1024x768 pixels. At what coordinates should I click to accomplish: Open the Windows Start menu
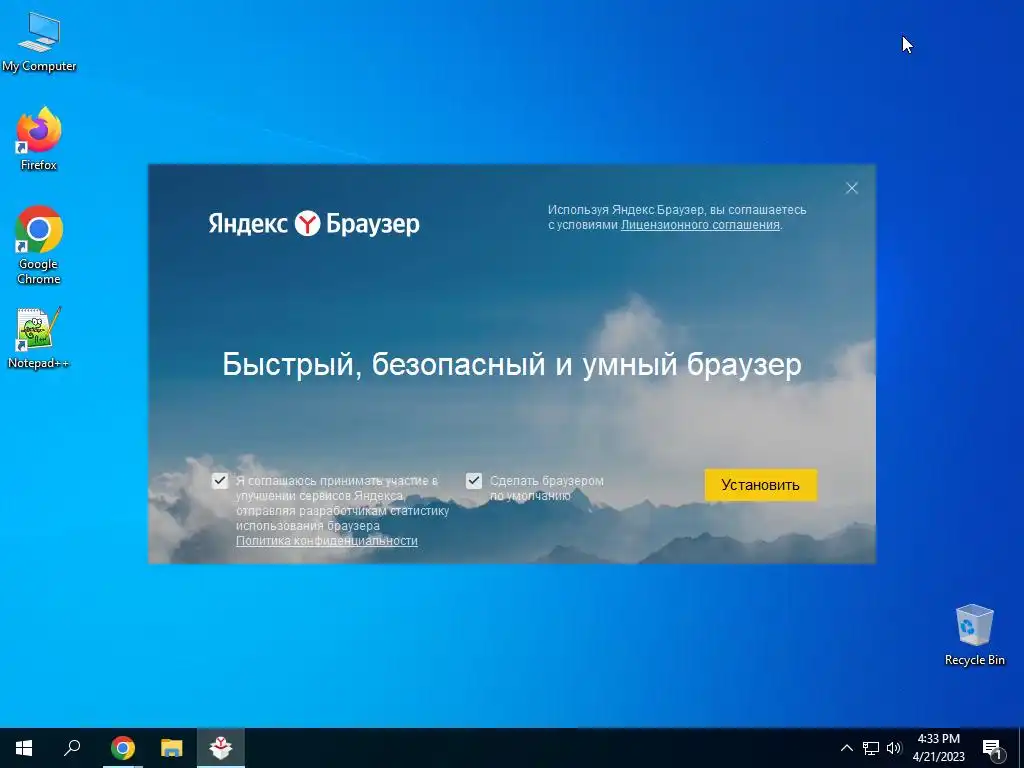tap(24, 748)
